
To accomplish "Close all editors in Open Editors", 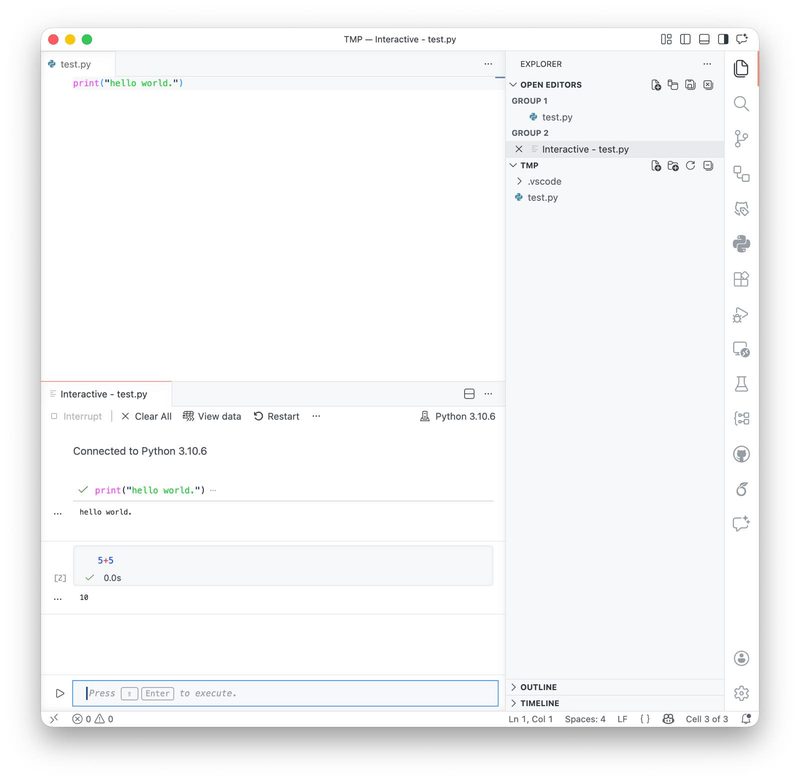I will coord(708,85).
